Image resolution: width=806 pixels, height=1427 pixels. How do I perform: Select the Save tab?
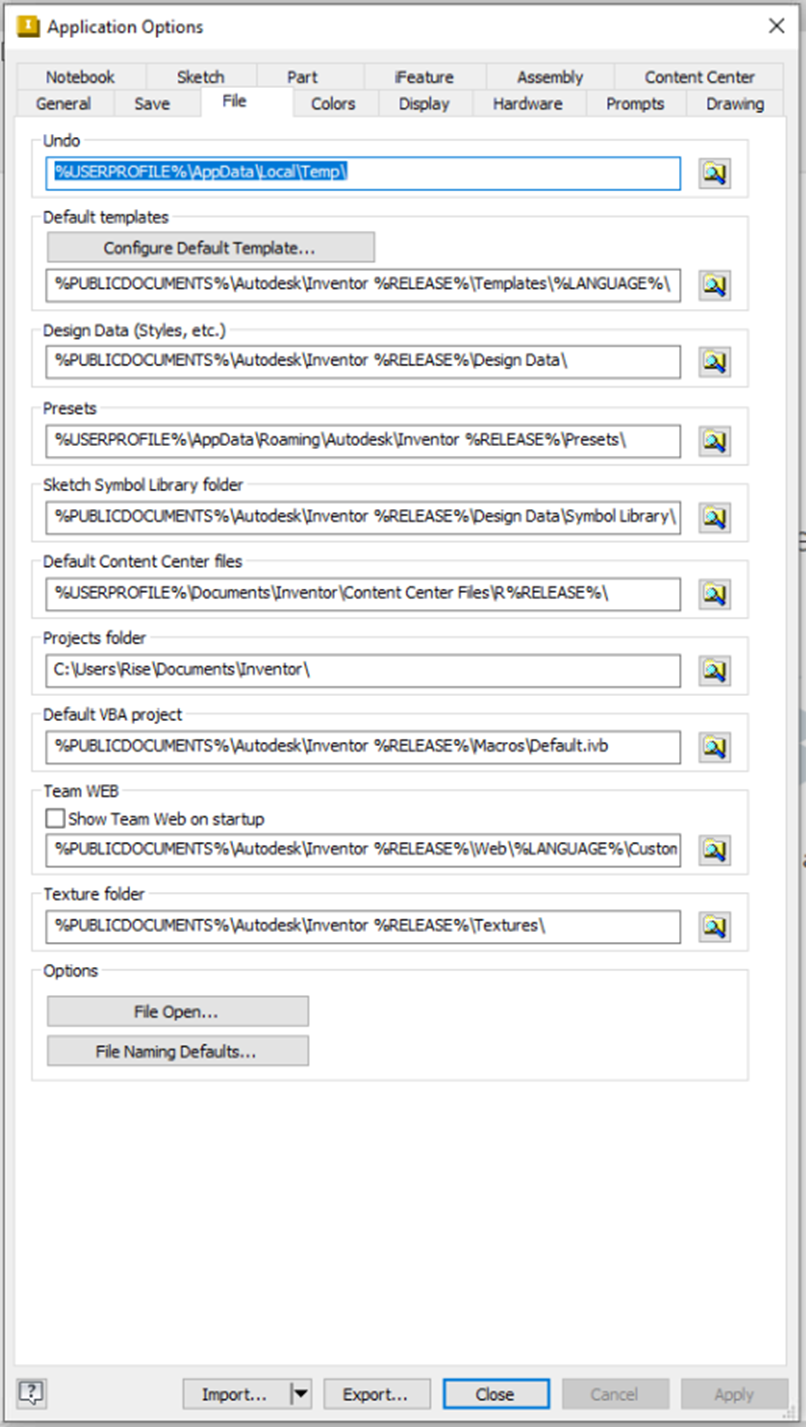(152, 104)
